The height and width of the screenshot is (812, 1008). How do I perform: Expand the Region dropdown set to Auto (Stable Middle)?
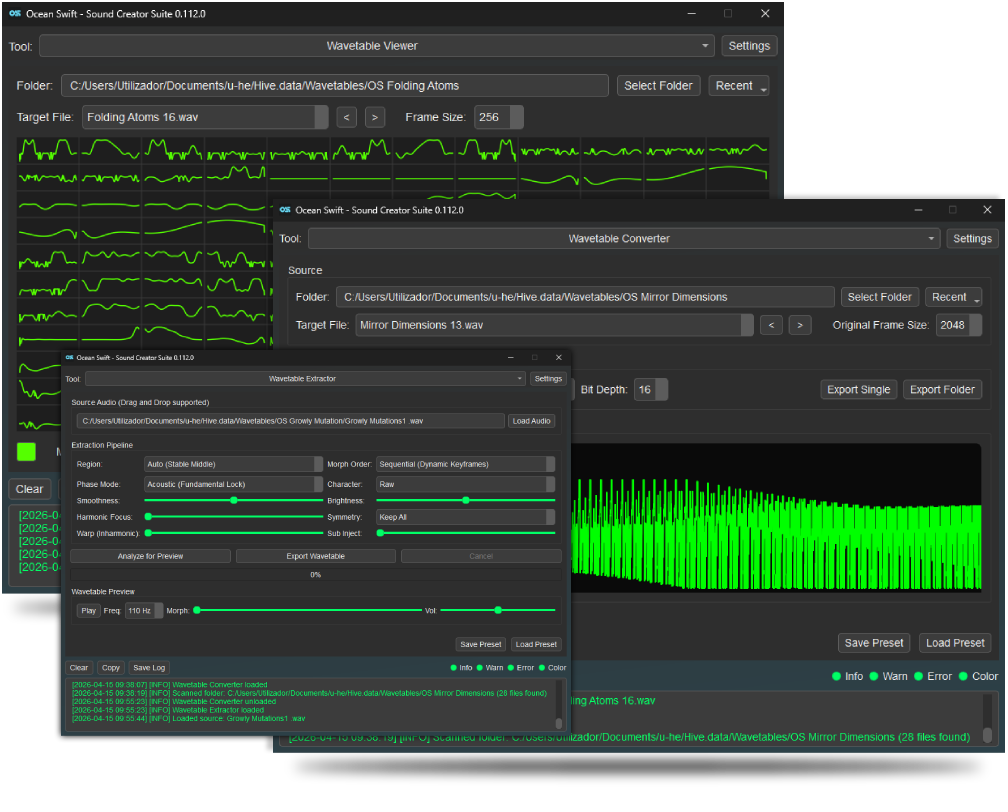[232, 464]
